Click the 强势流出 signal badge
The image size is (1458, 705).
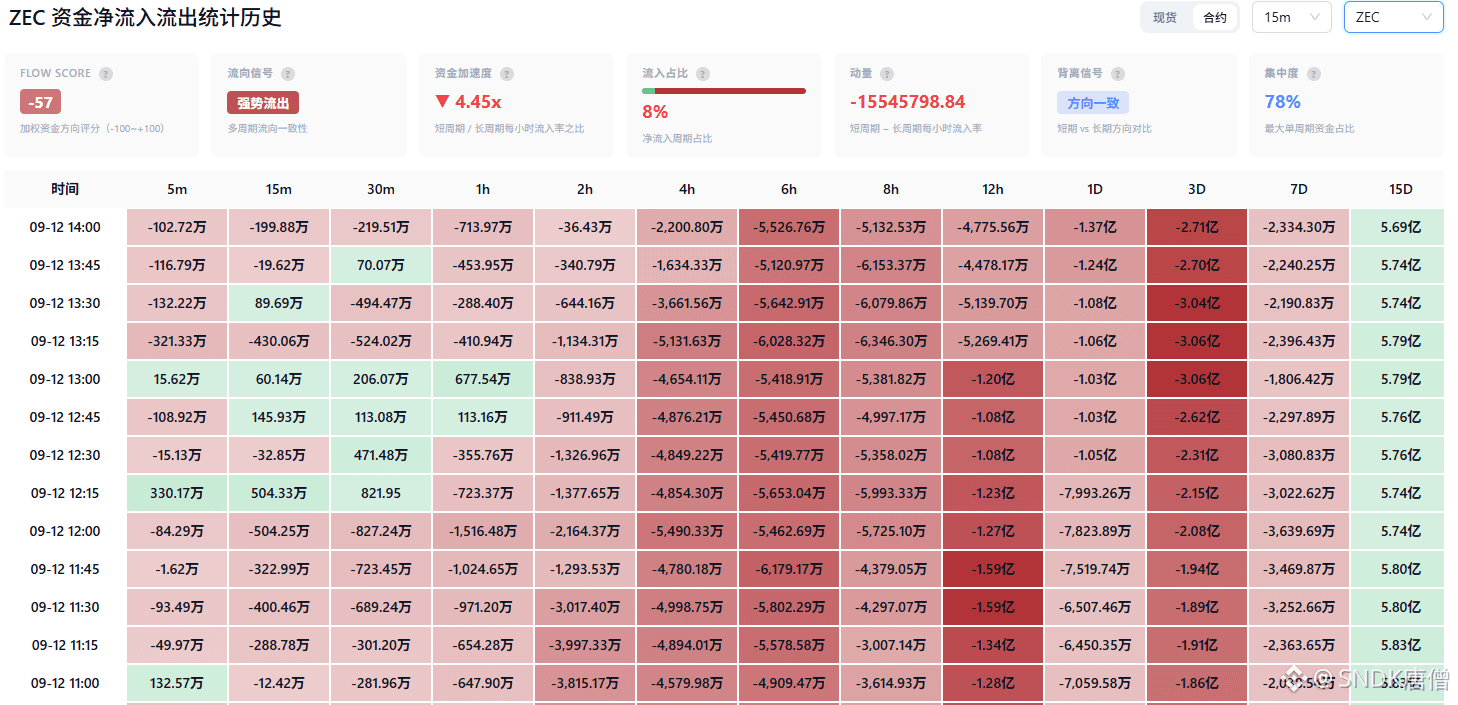263,103
